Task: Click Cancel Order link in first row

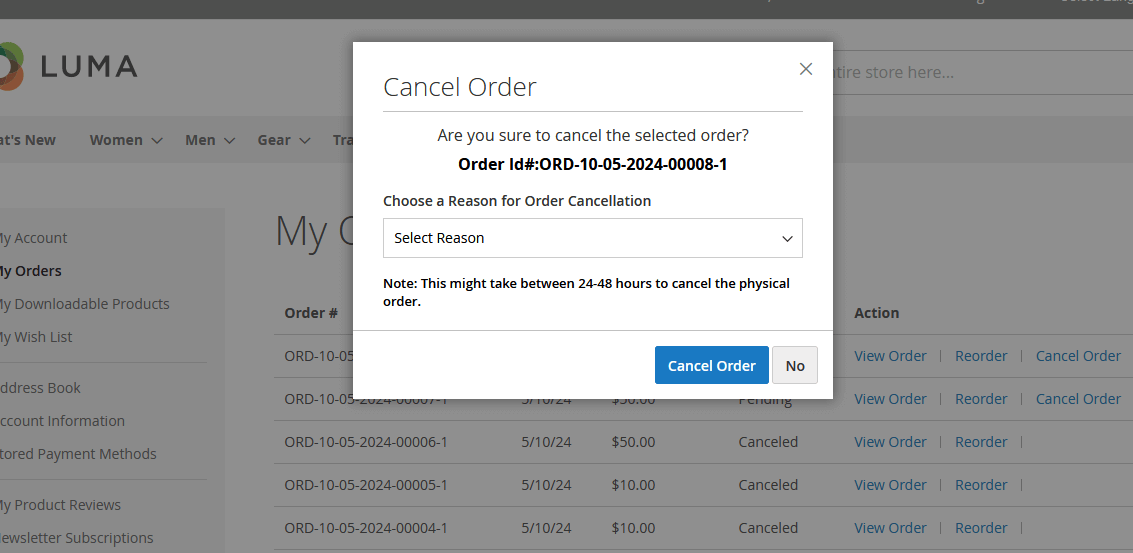Action: 1078,356
